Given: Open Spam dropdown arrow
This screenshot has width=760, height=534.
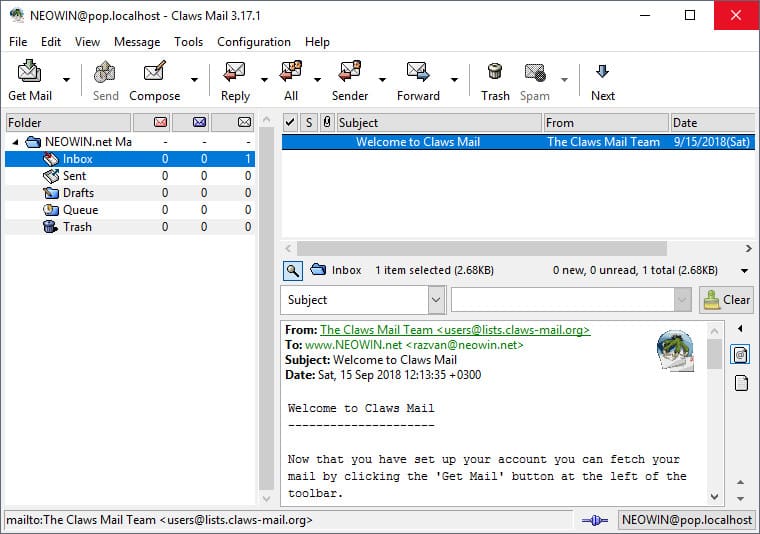Looking at the screenshot, I should 564,79.
